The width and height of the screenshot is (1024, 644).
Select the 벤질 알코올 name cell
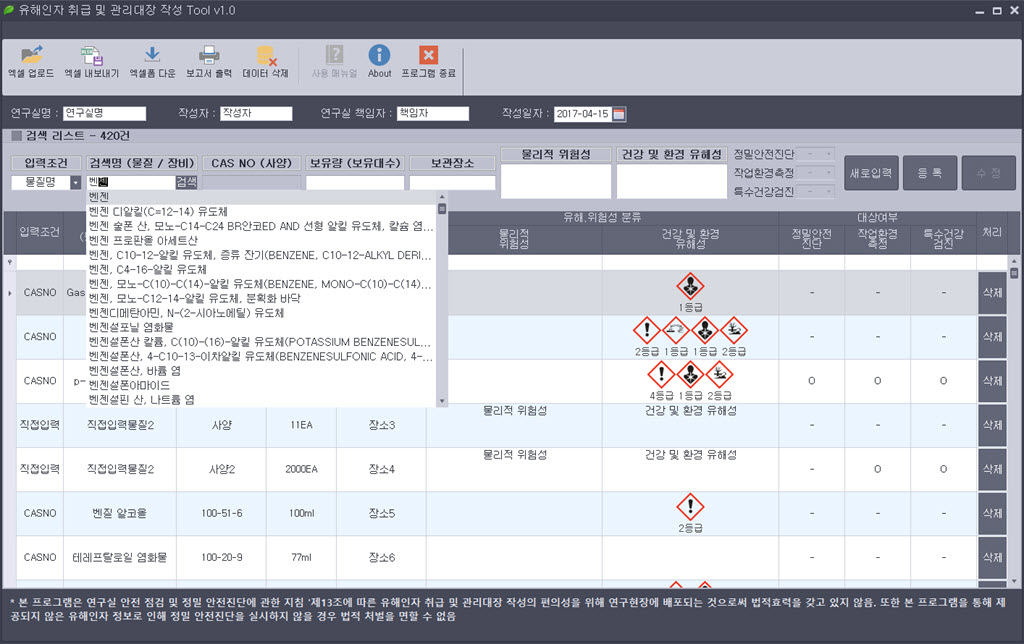click(120, 513)
